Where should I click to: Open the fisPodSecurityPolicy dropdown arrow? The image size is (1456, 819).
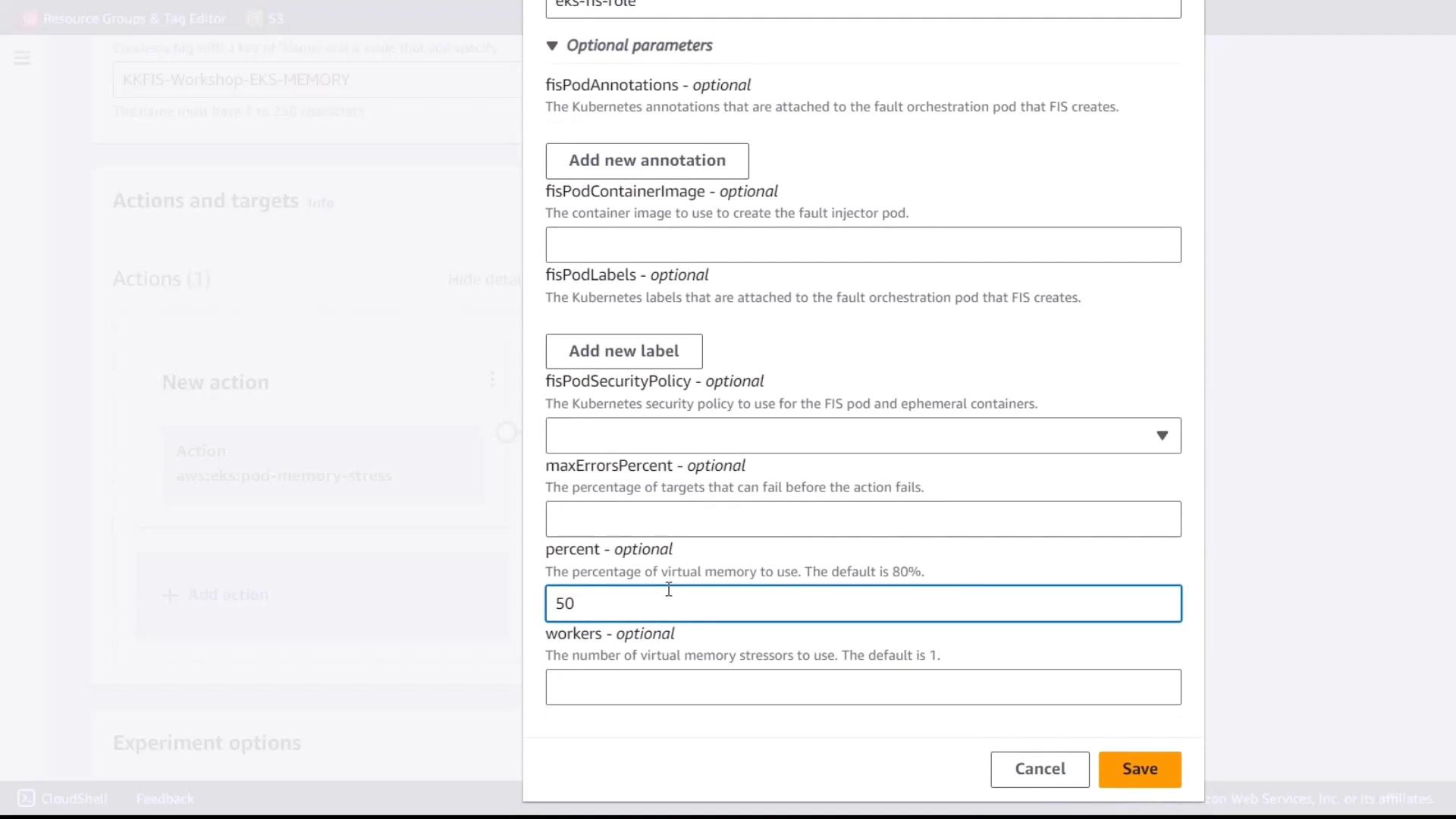1162,435
